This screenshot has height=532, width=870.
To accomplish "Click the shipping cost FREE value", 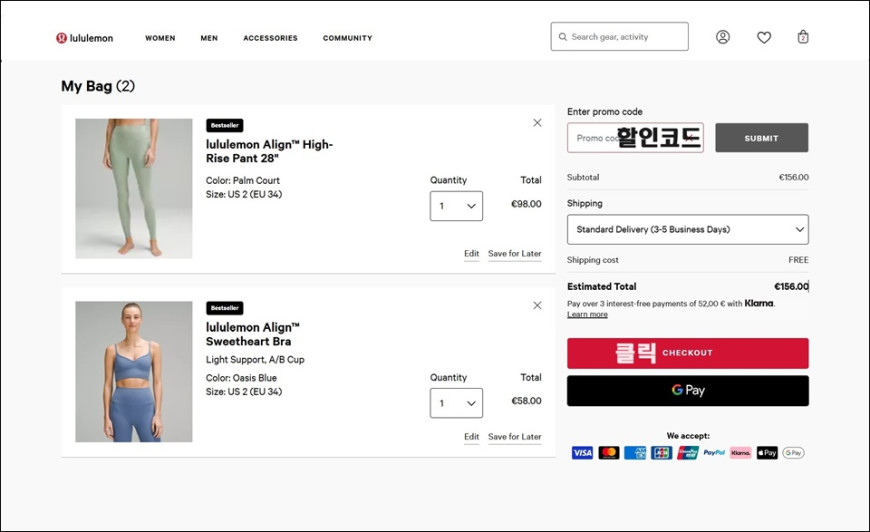I will [798, 260].
